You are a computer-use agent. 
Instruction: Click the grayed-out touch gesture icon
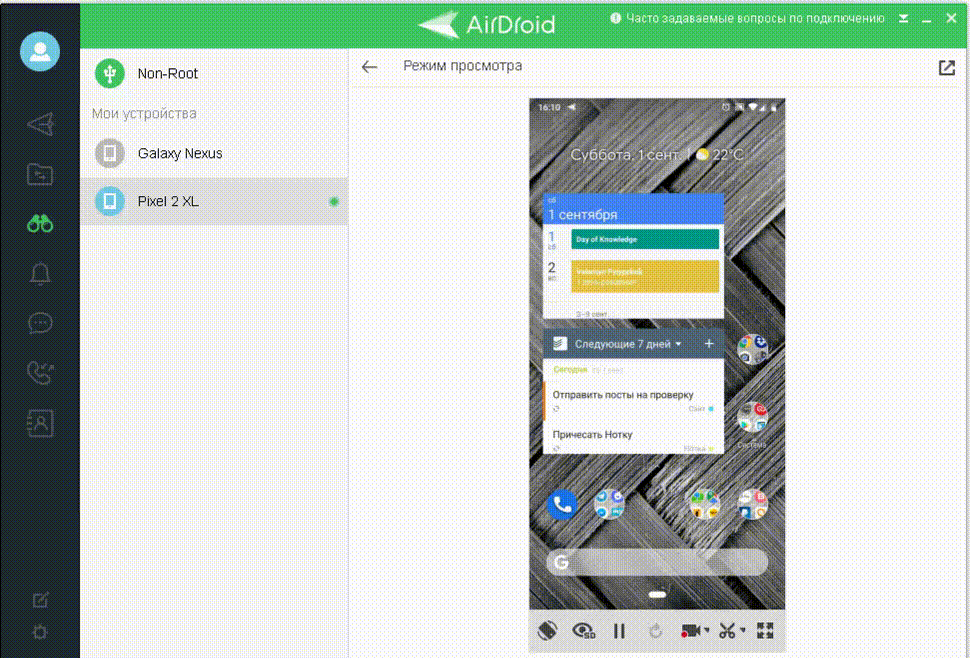(655, 631)
